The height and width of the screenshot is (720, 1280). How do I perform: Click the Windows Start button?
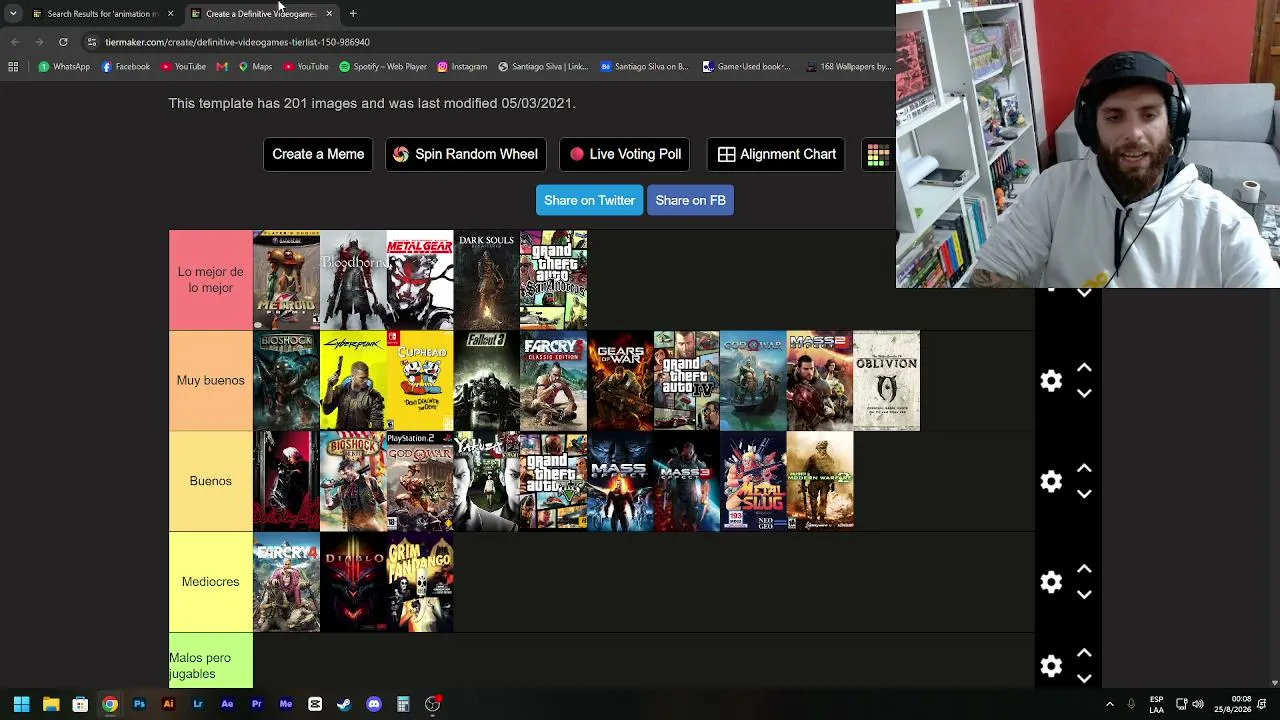[x=21, y=704]
